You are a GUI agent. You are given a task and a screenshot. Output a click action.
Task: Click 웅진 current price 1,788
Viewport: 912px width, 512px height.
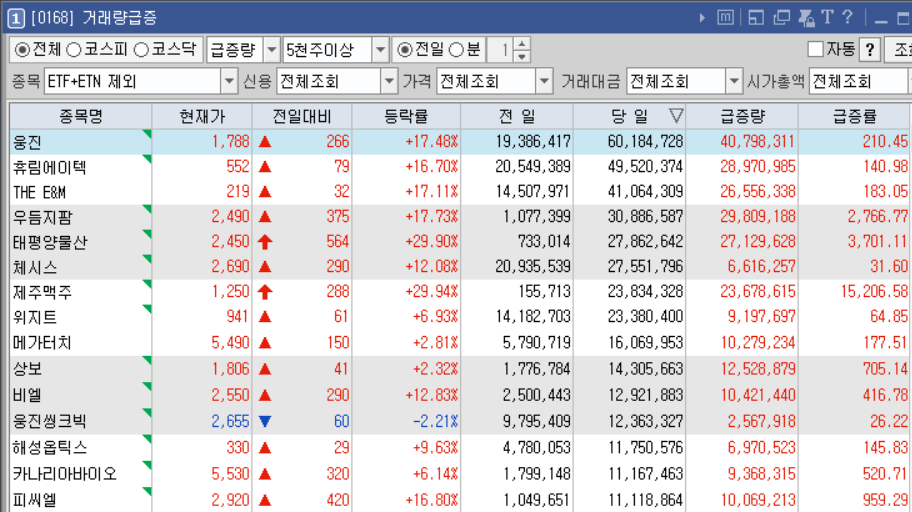[x=230, y=141]
